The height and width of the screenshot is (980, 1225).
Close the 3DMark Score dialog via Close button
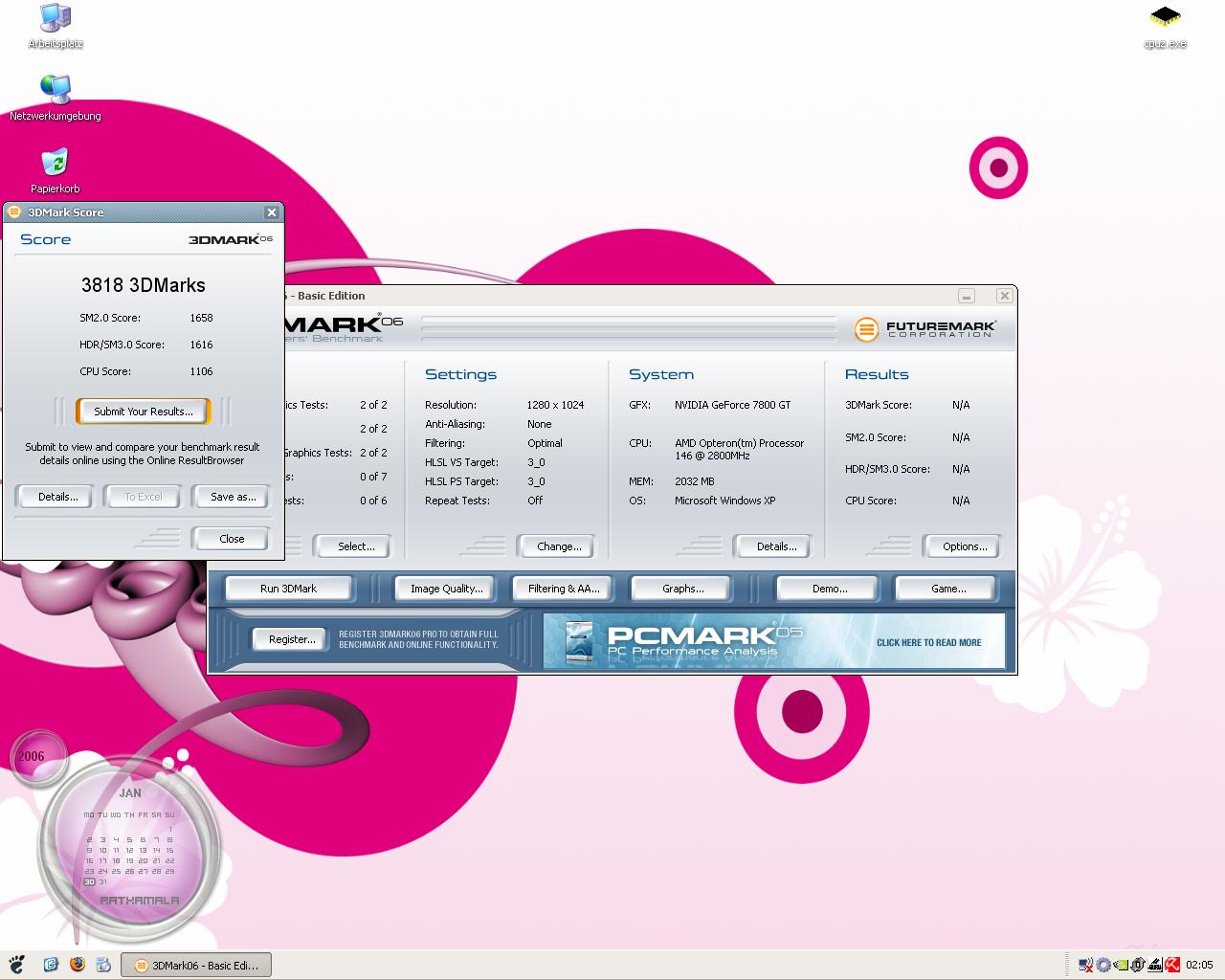coord(232,539)
